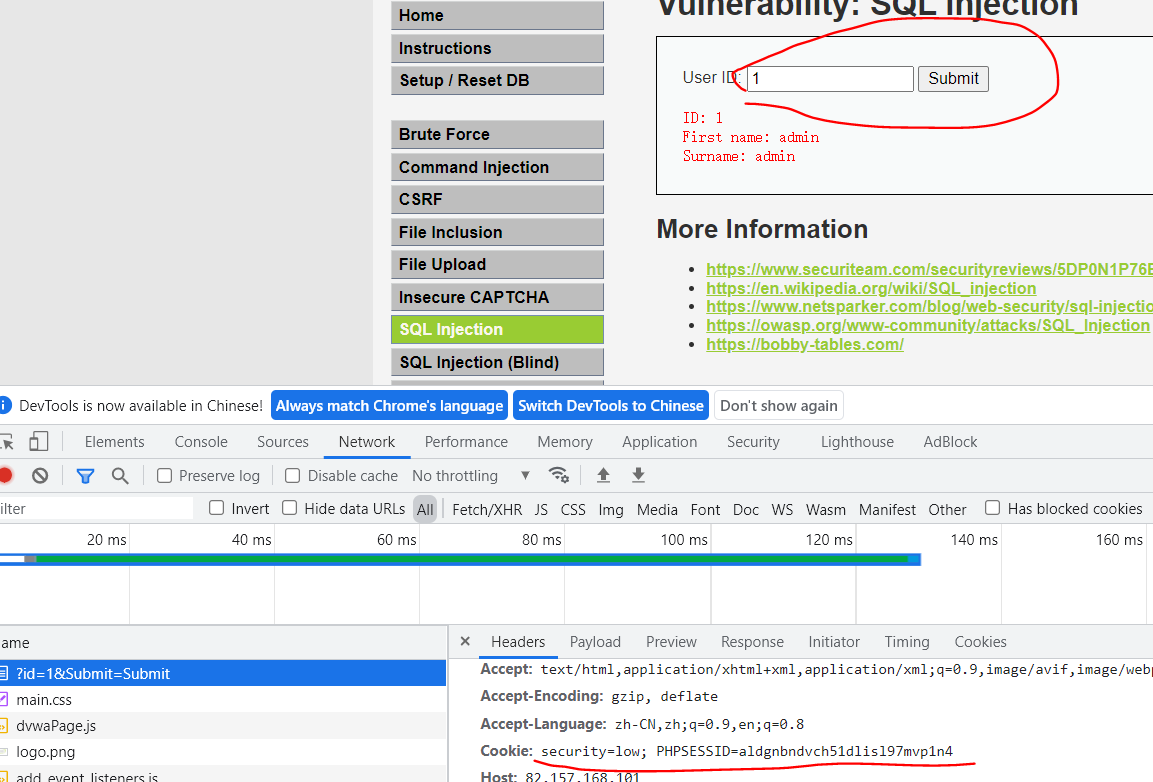Screen dimensions: 1153x782
Task: Click import HAR file upload icon
Action: (603, 475)
